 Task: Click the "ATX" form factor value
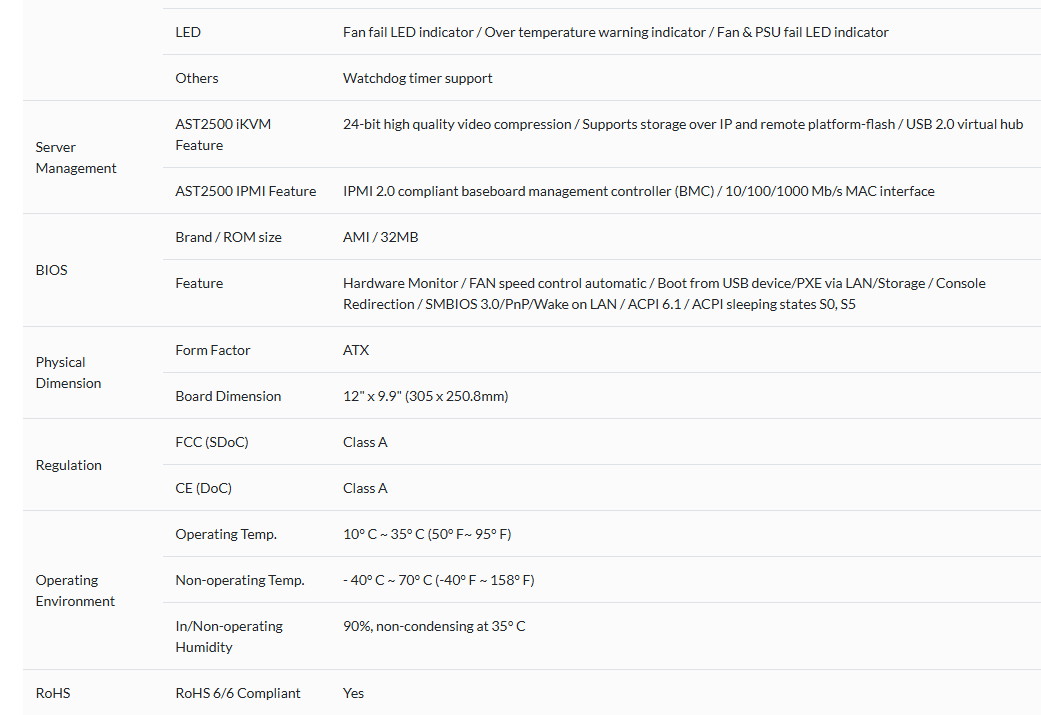click(356, 350)
